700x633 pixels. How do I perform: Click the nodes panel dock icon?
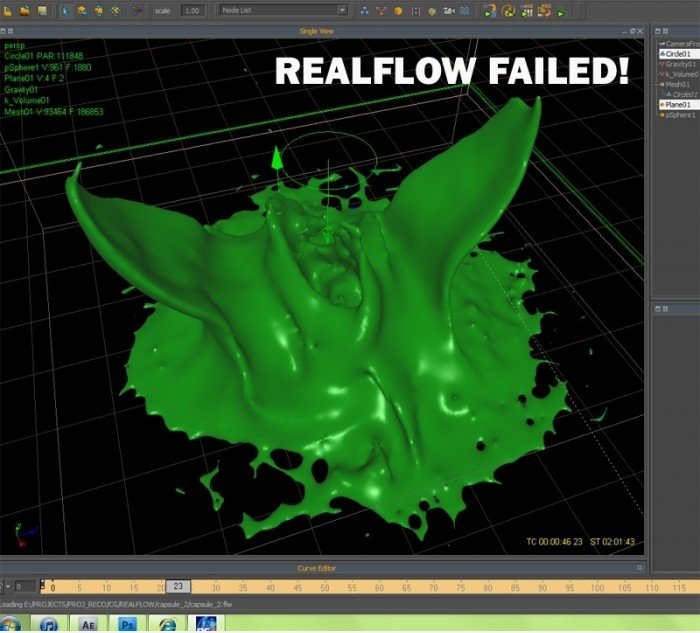point(658,31)
